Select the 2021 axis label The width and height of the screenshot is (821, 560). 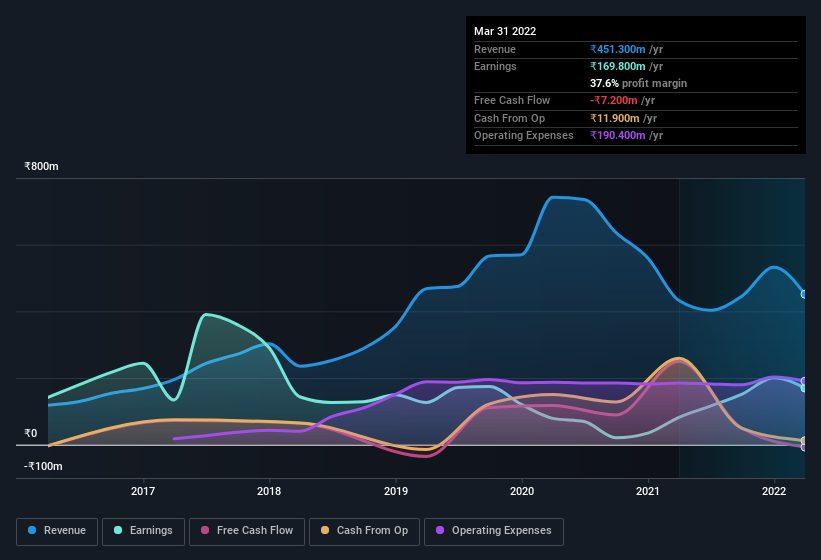coord(648,491)
